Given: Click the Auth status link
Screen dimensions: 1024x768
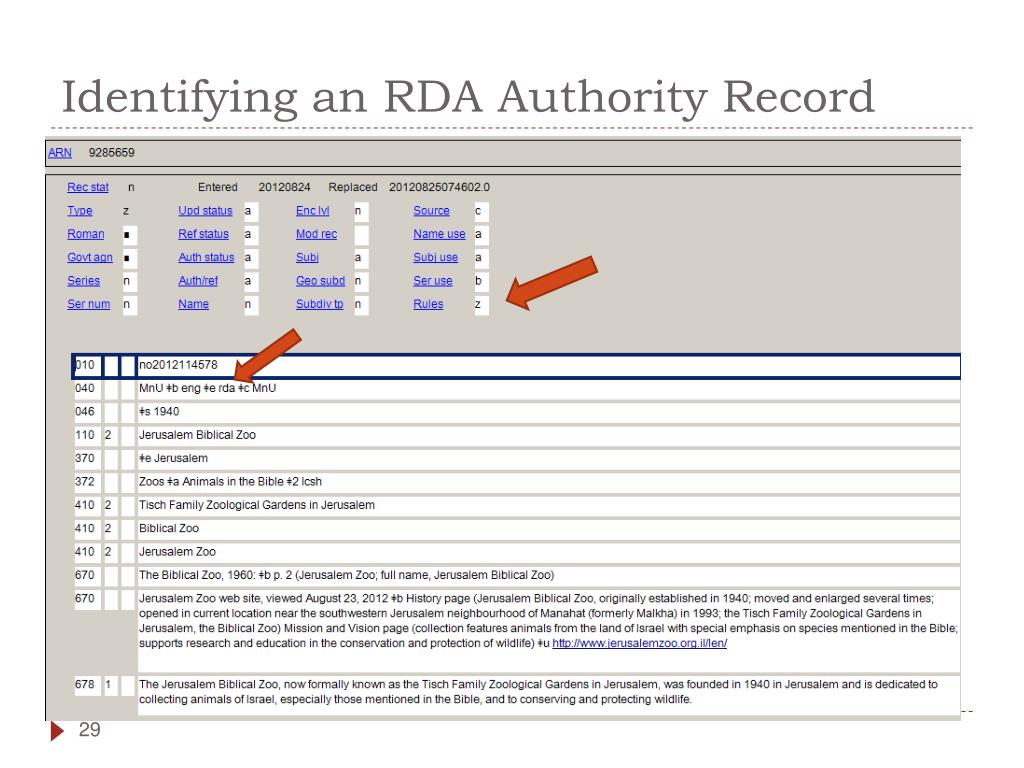Looking at the screenshot, I should [206, 257].
